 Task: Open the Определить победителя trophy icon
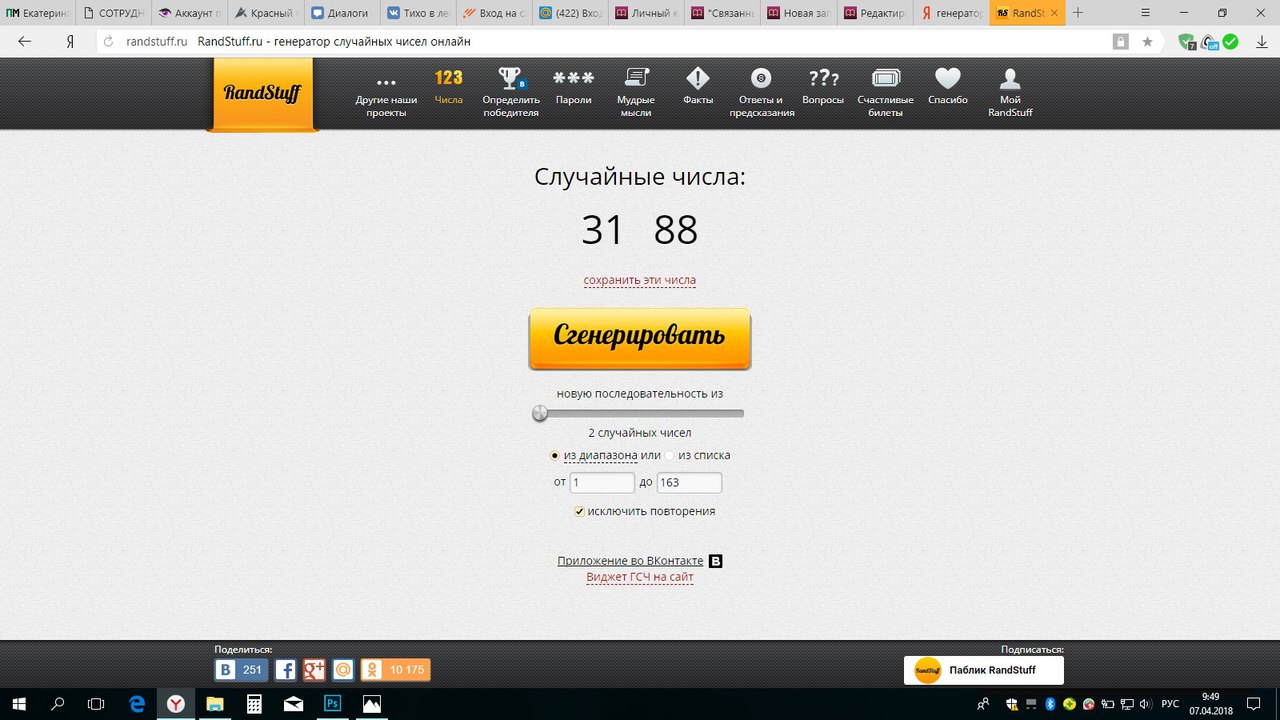(x=510, y=80)
